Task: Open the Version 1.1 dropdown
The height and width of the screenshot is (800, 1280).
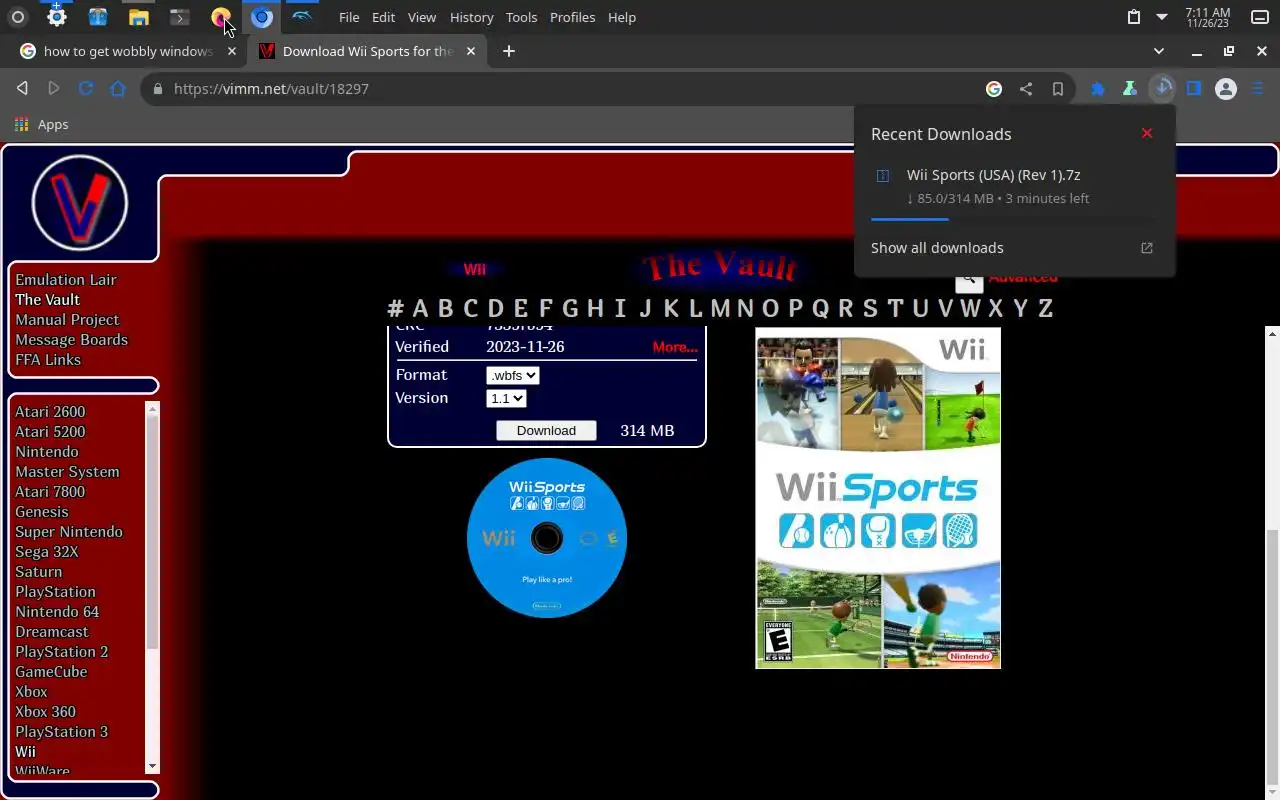Action: (x=506, y=398)
